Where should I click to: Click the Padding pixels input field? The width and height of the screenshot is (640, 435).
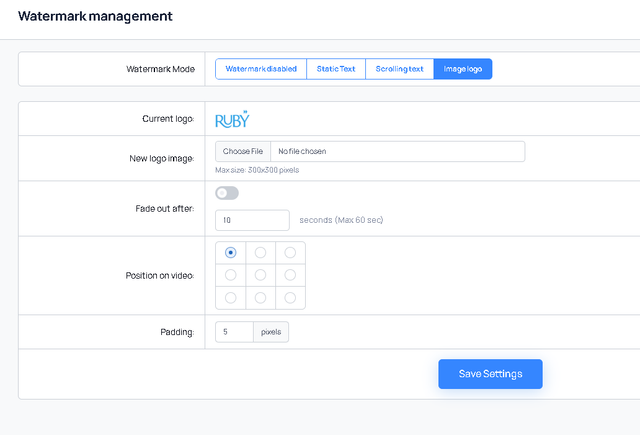click(234, 332)
